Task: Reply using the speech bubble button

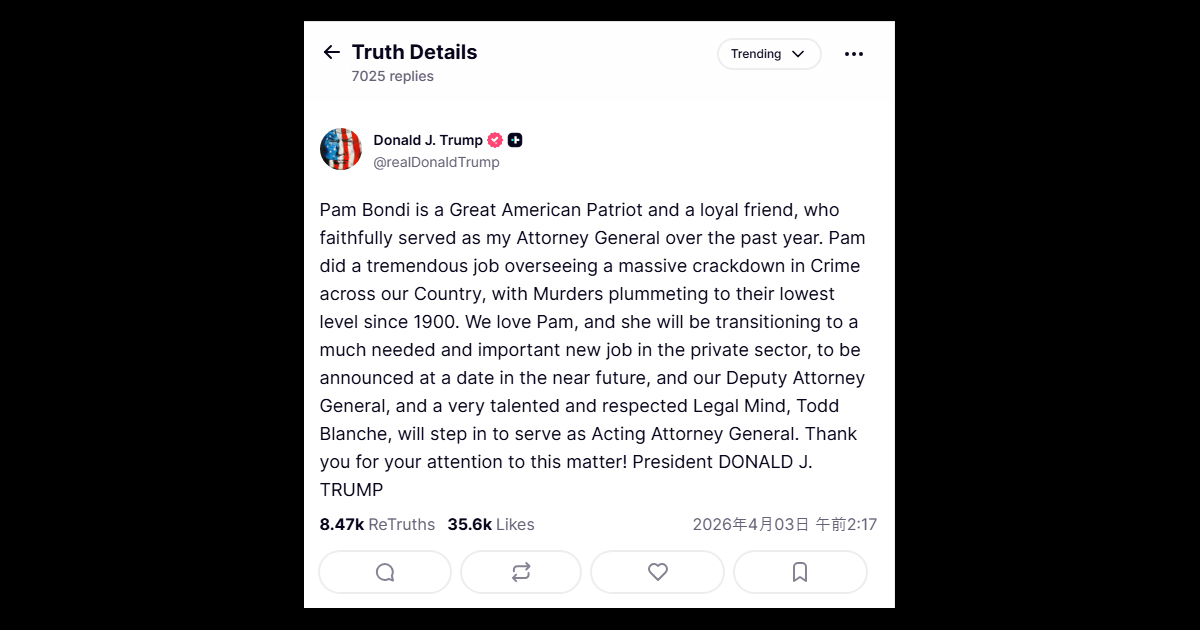Action: (385, 572)
